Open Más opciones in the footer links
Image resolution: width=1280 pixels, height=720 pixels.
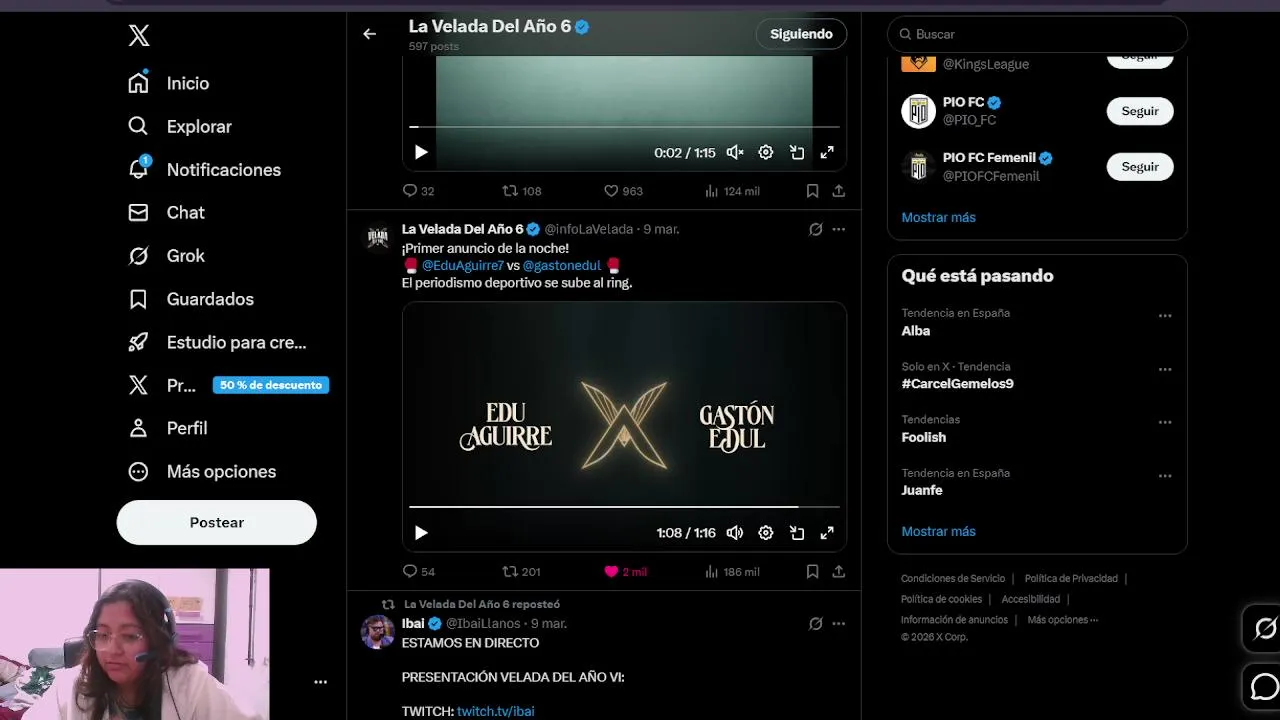coord(1062,620)
